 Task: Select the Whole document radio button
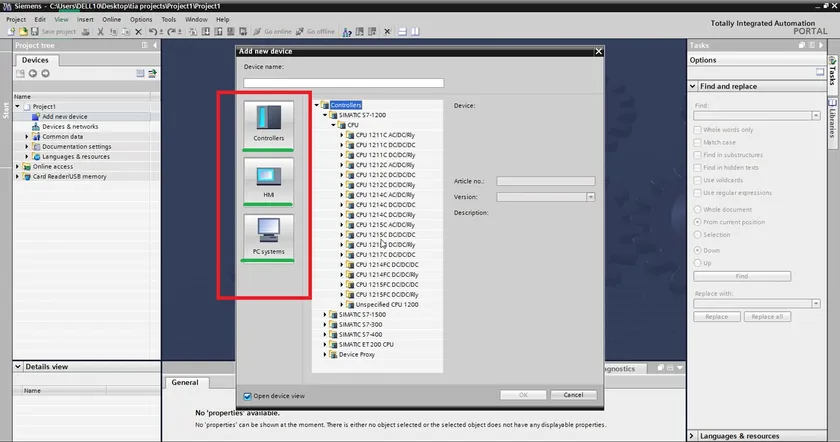[698, 209]
